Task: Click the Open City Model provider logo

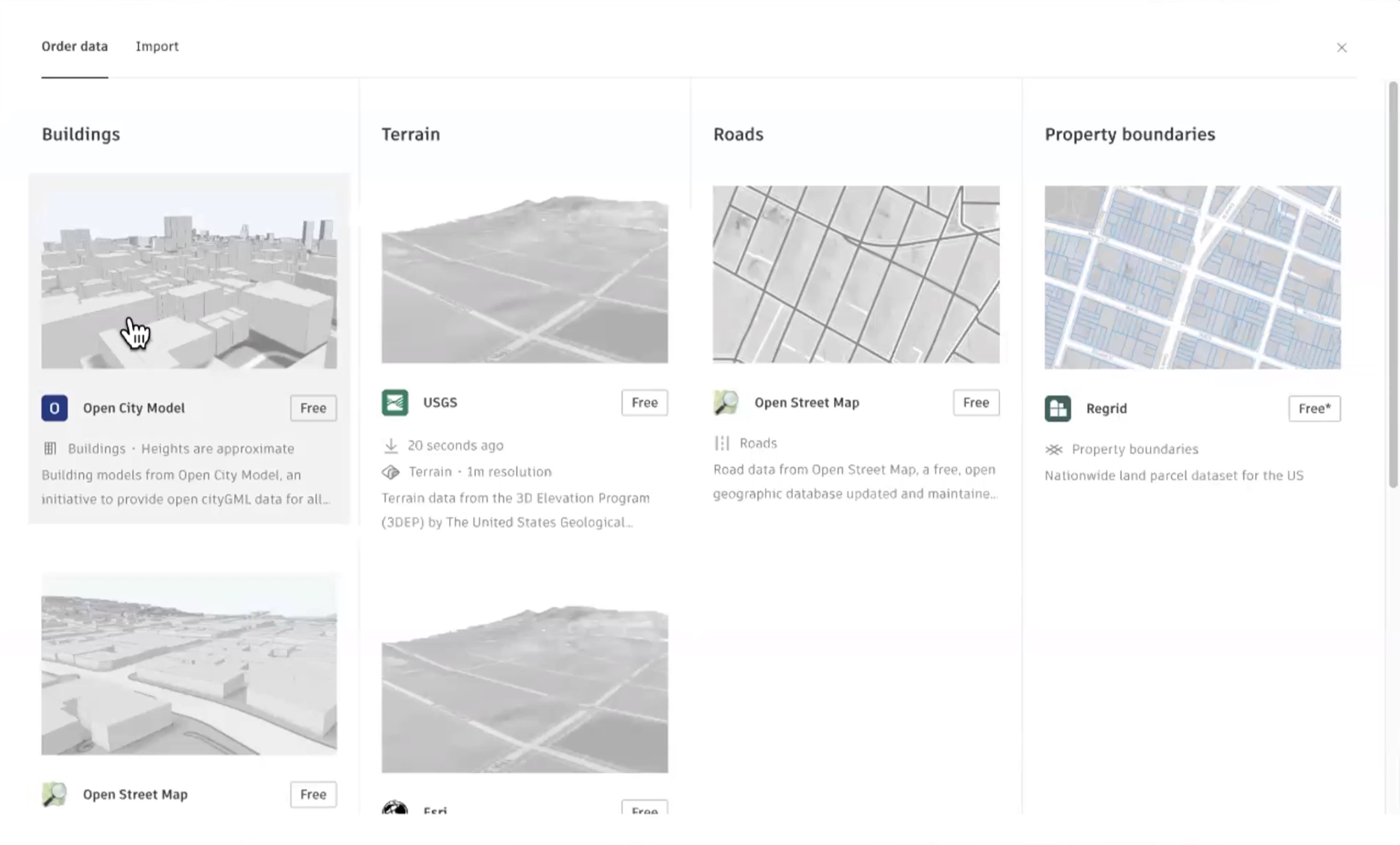Action: [x=54, y=408]
